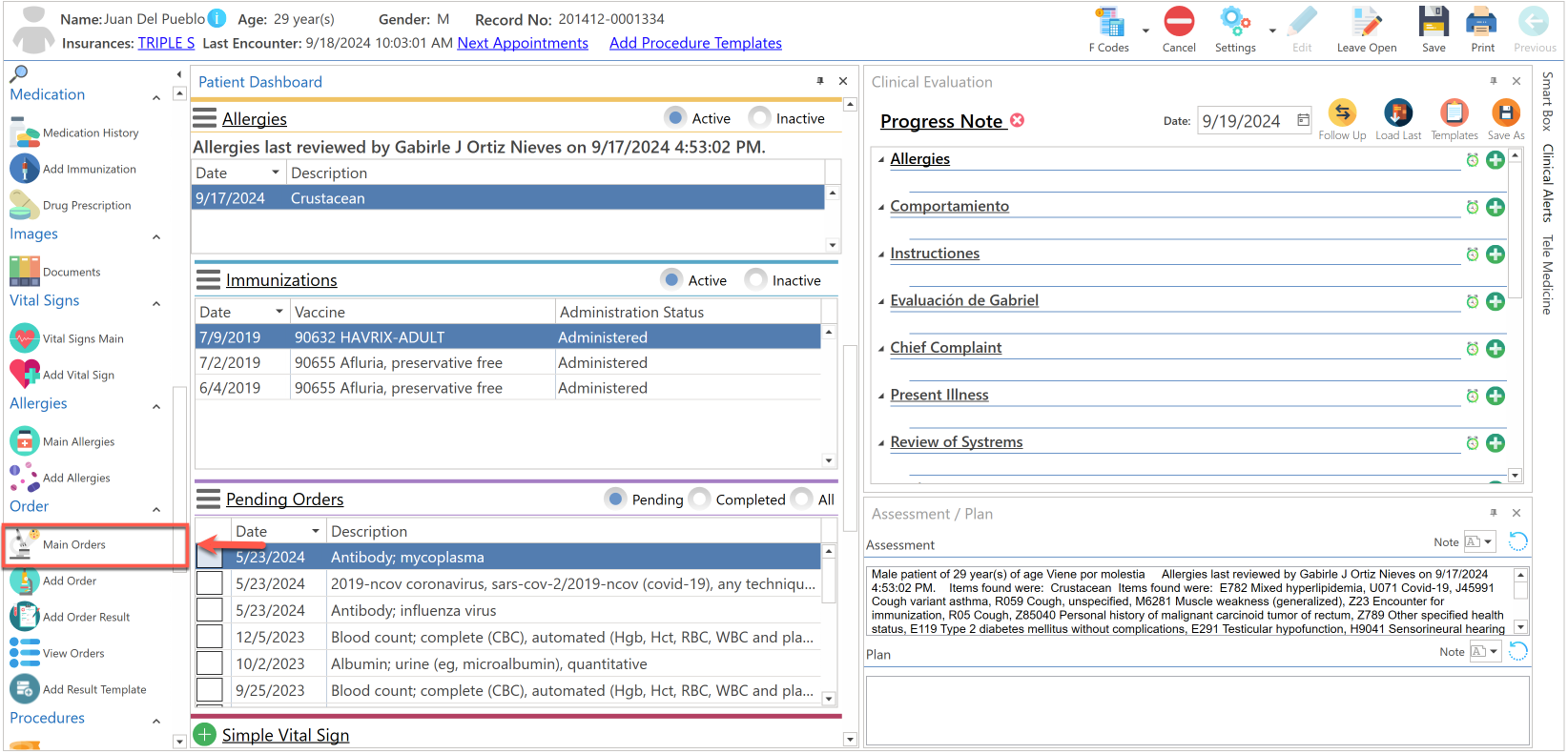Open the Smart Box side tab
The image size is (1568, 754).
pos(1547,101)
